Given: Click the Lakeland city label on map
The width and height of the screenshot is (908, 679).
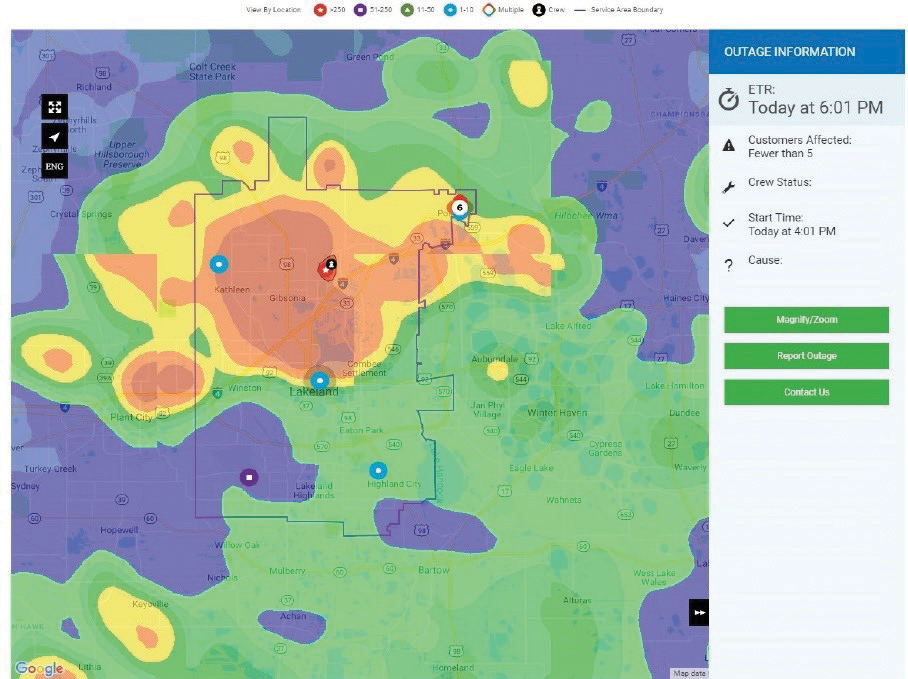Looking at the screenshot, I should [314, 392].
